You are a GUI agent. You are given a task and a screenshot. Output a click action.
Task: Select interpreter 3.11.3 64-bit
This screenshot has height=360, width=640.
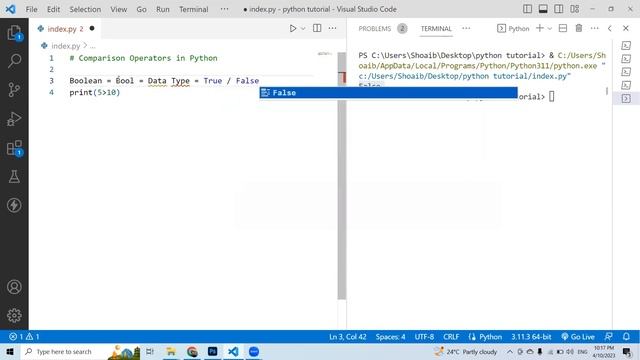[531, 337]
